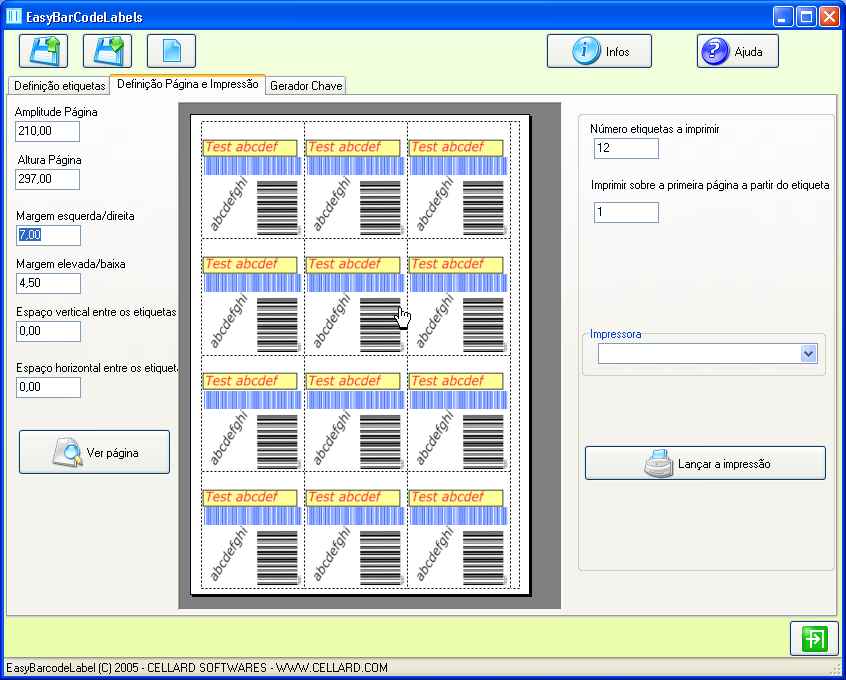This screenshot has width=846, height=680.
Task: Click the blank new document icon
Action: [171, 50]
